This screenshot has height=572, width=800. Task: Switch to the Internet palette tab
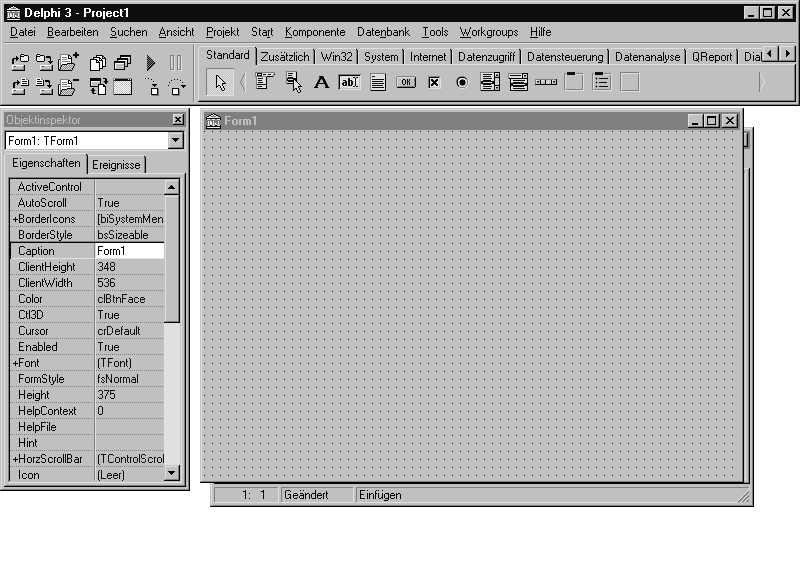(x=428, y=57)
